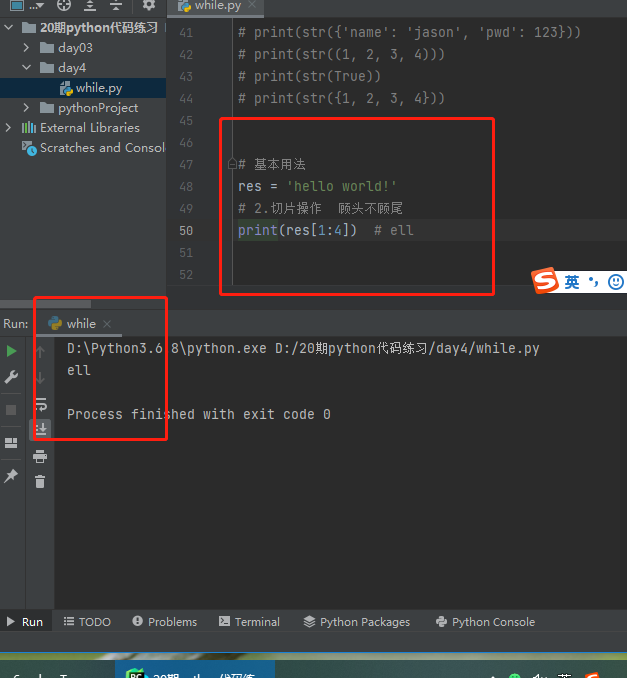Clear console with trash icon

click(40, 481)
